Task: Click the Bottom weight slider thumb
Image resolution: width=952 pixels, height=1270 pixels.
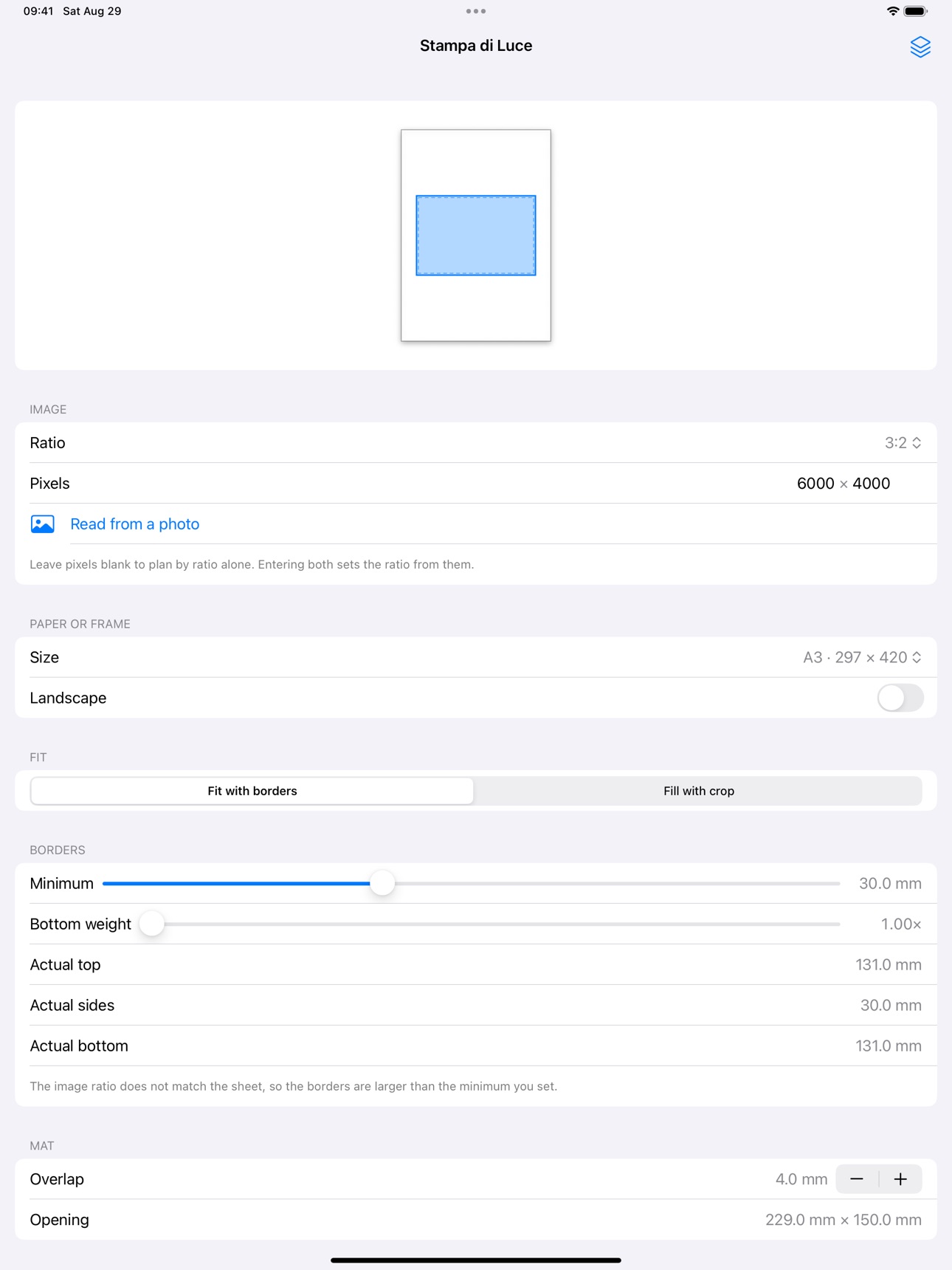Action: (152, 924)
